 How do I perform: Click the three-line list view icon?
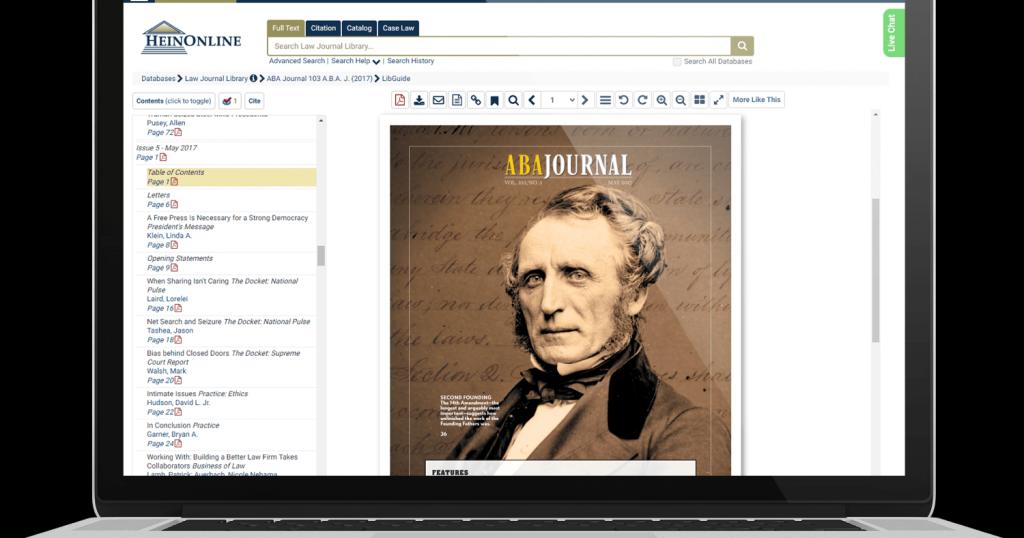click(x=605, y=100)
